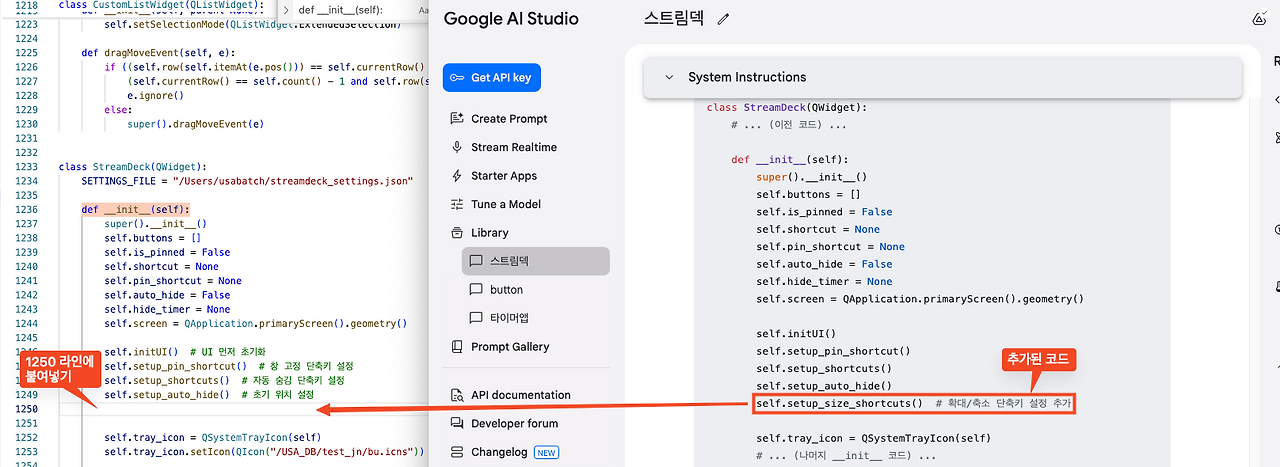Screen dimensions: 1280x467
Task: Click the Google AI Studio logo text
Action: tap(511, 19)
